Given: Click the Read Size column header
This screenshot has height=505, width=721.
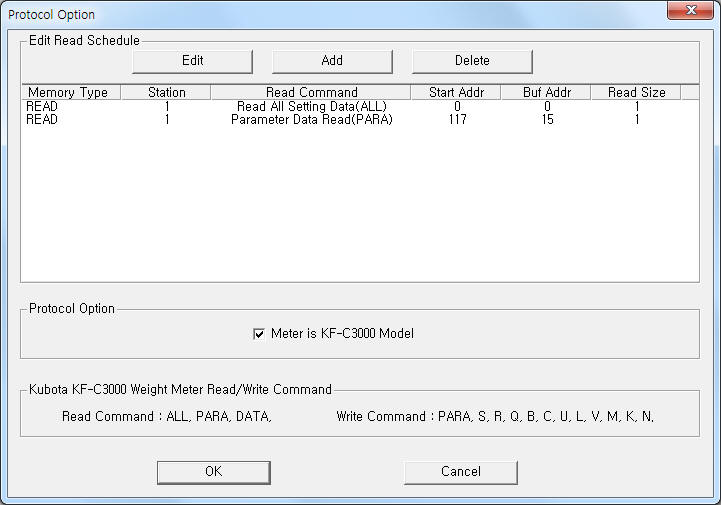Looking at the screenshot, I should click(636, 93).
